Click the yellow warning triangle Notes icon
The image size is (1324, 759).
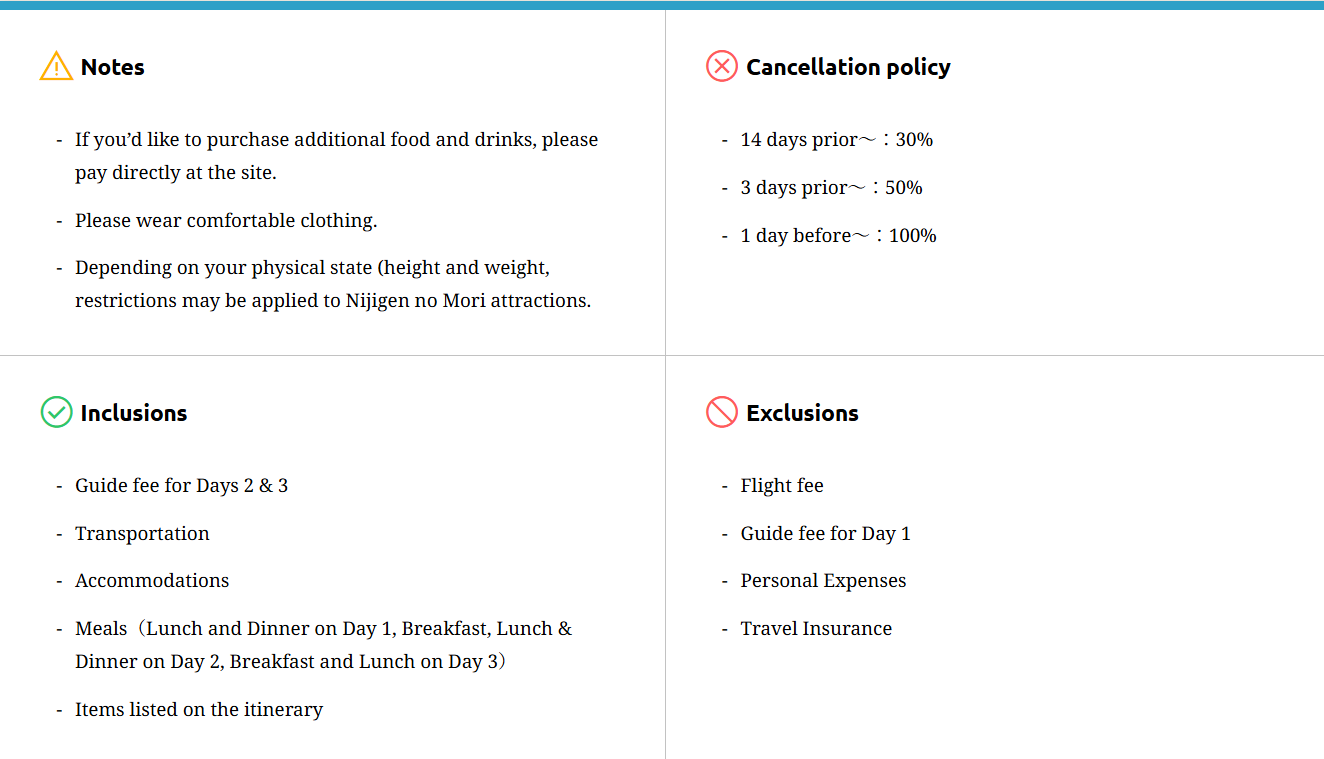coord(56,67)
